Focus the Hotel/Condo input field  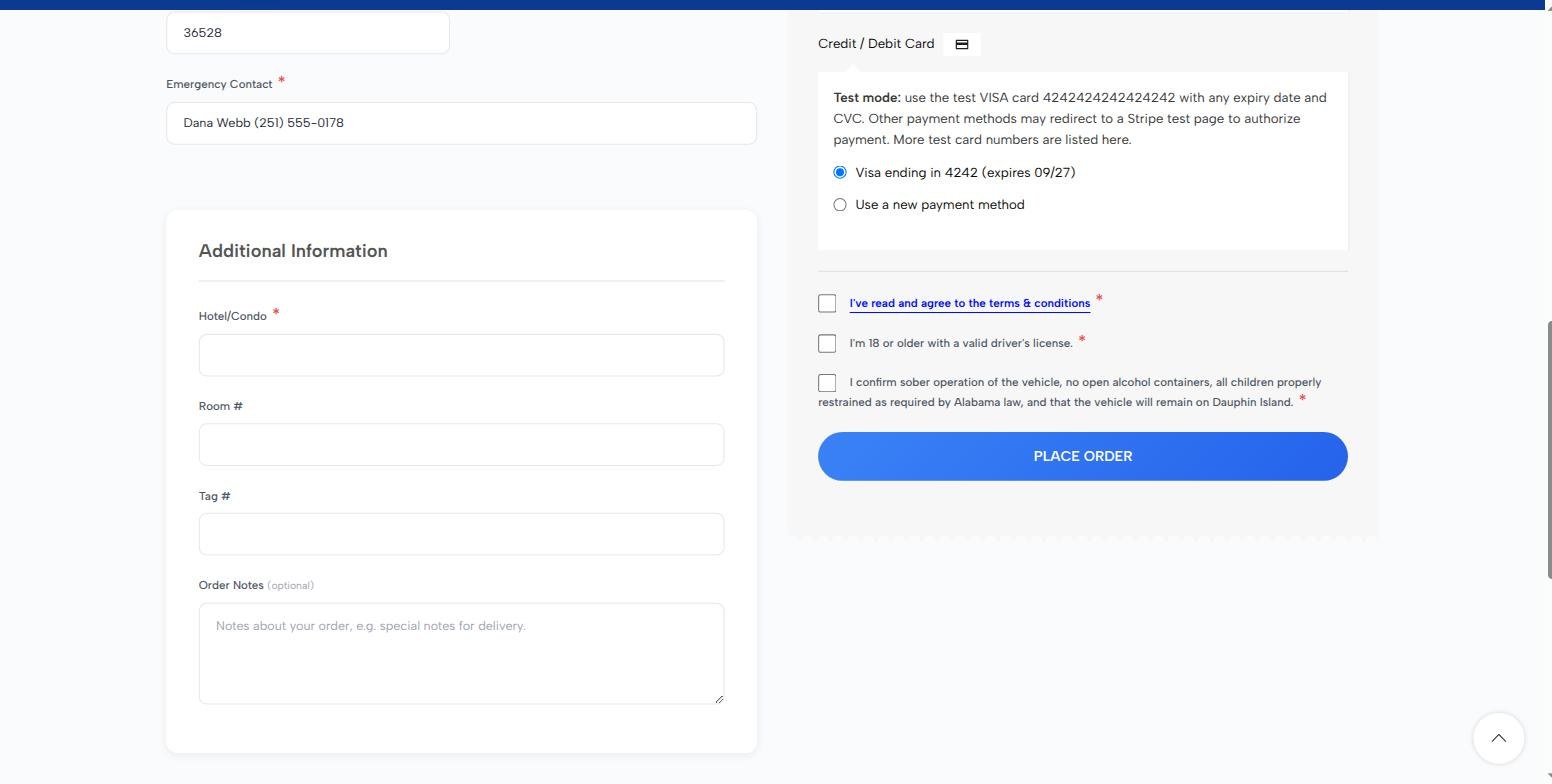coord(461,355)
